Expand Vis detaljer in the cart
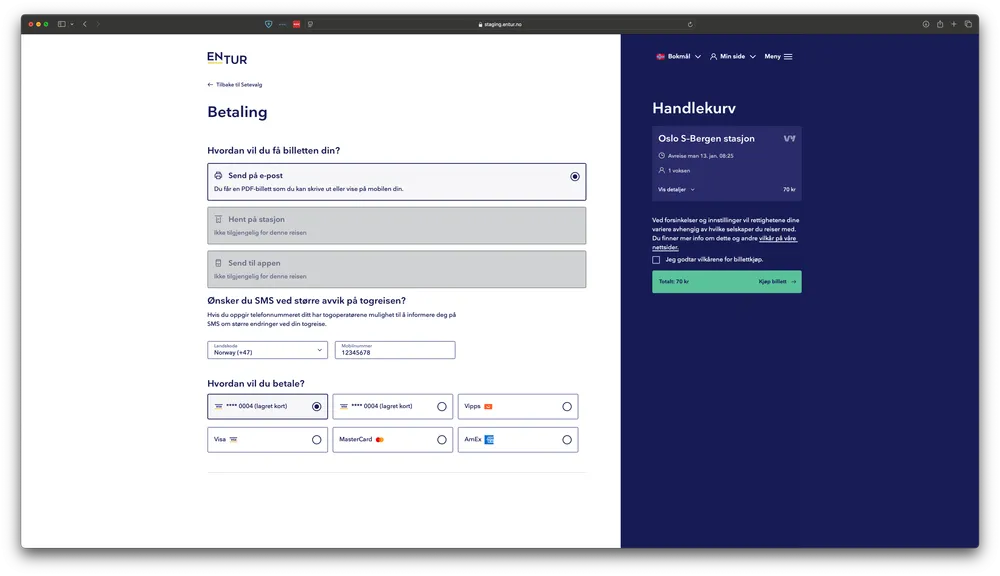The height and width of the screenshot is (576, 1000). (676, 189)
